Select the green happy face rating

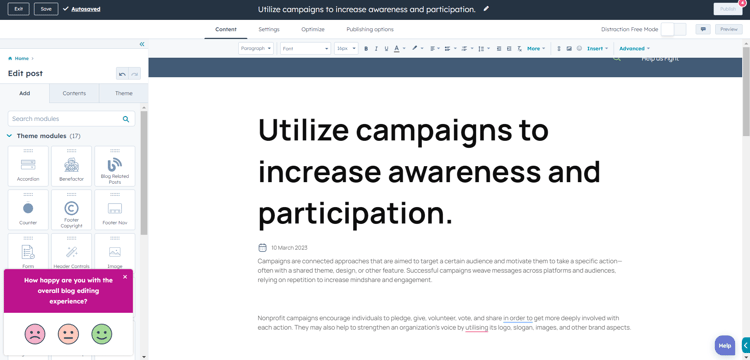coord(101,334)
